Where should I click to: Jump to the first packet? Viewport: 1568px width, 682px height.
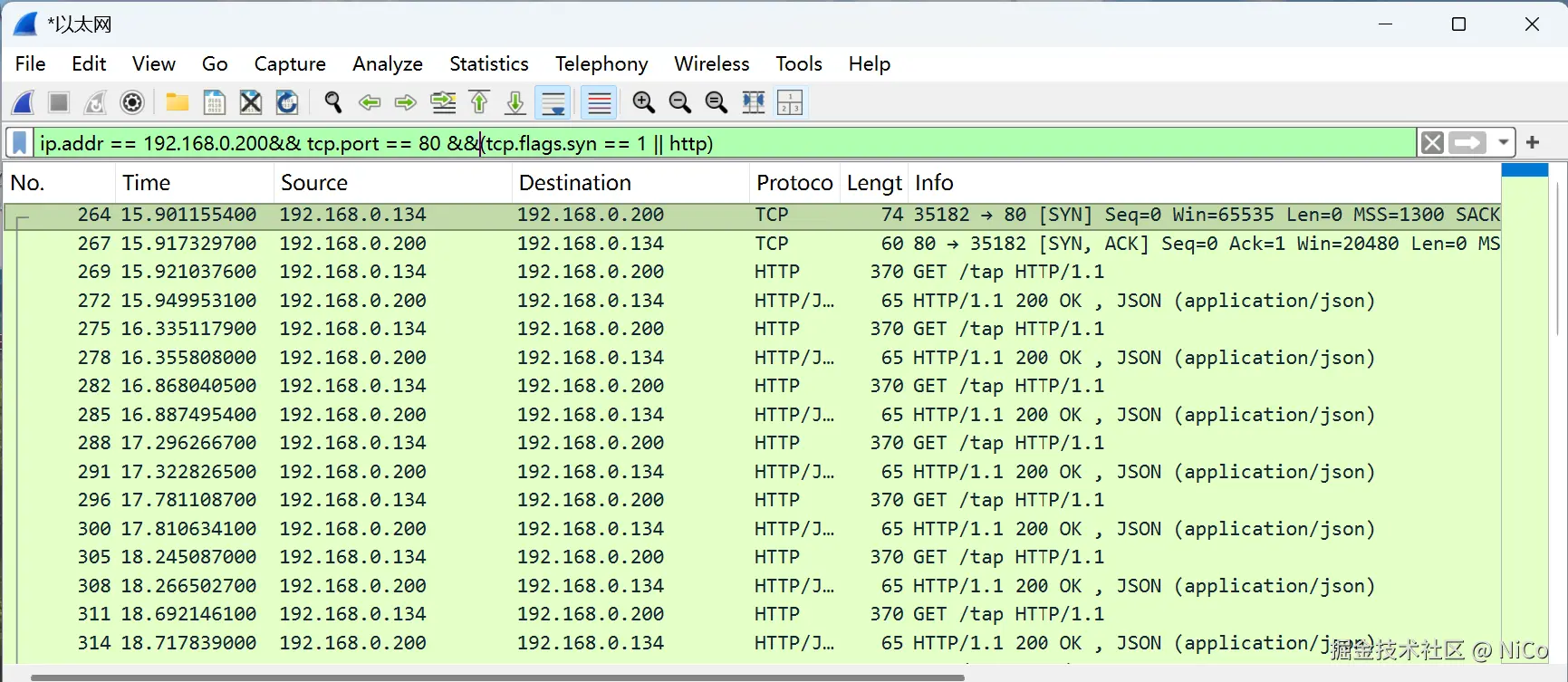point(479,102)
